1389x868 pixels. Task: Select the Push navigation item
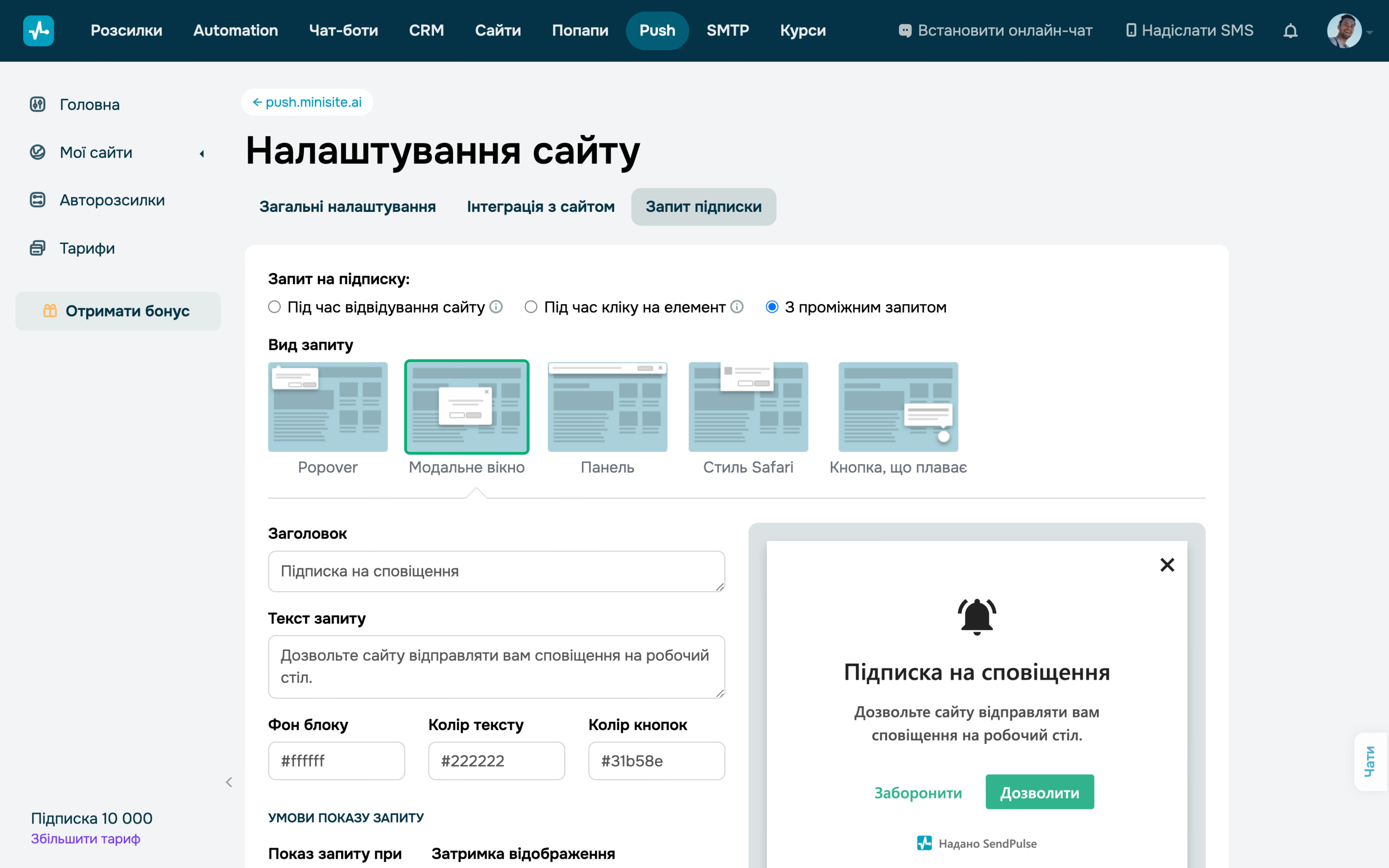[x=657, y=30]
